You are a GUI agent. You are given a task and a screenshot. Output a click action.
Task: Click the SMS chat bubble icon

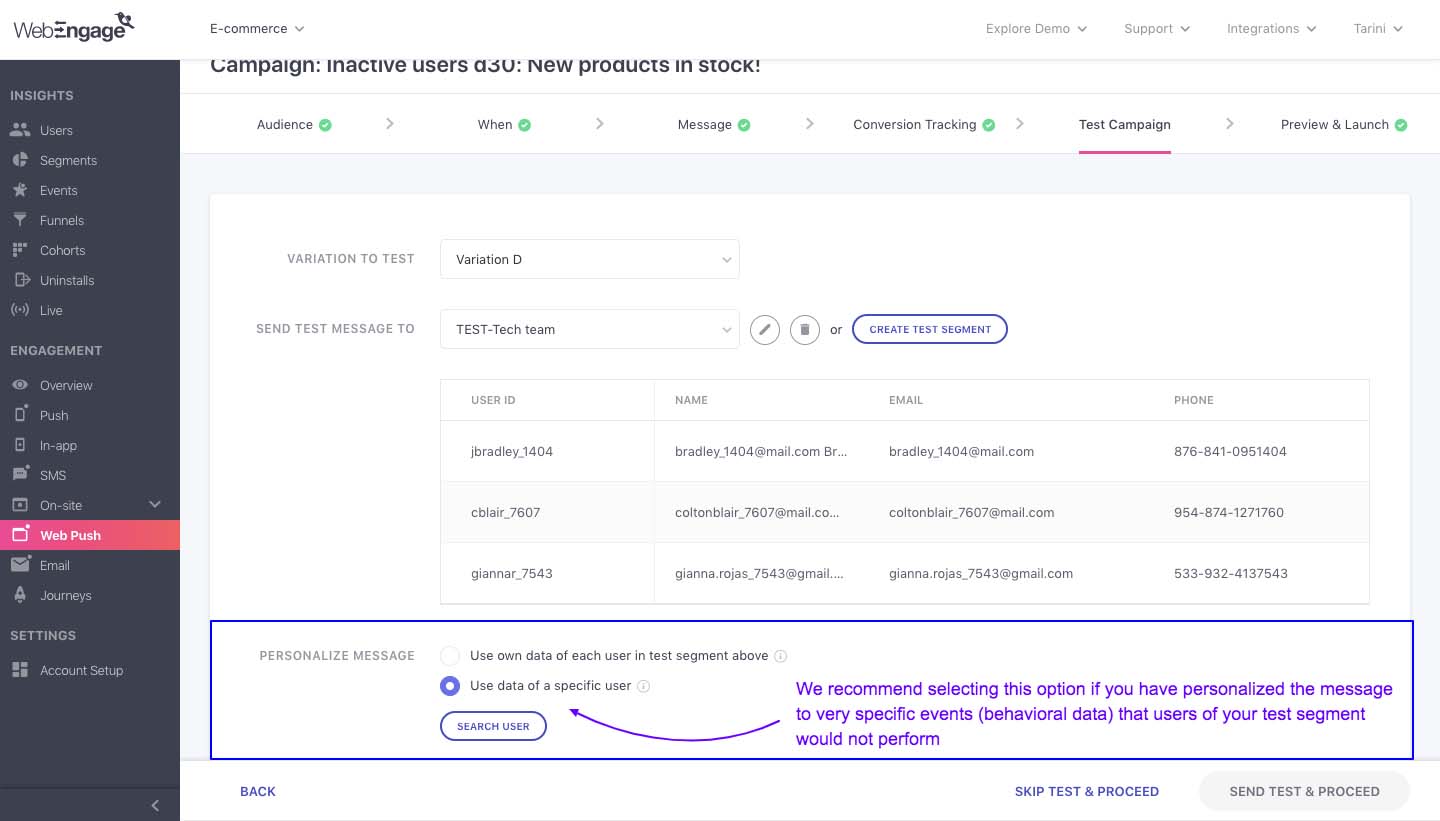coord(20,475)
